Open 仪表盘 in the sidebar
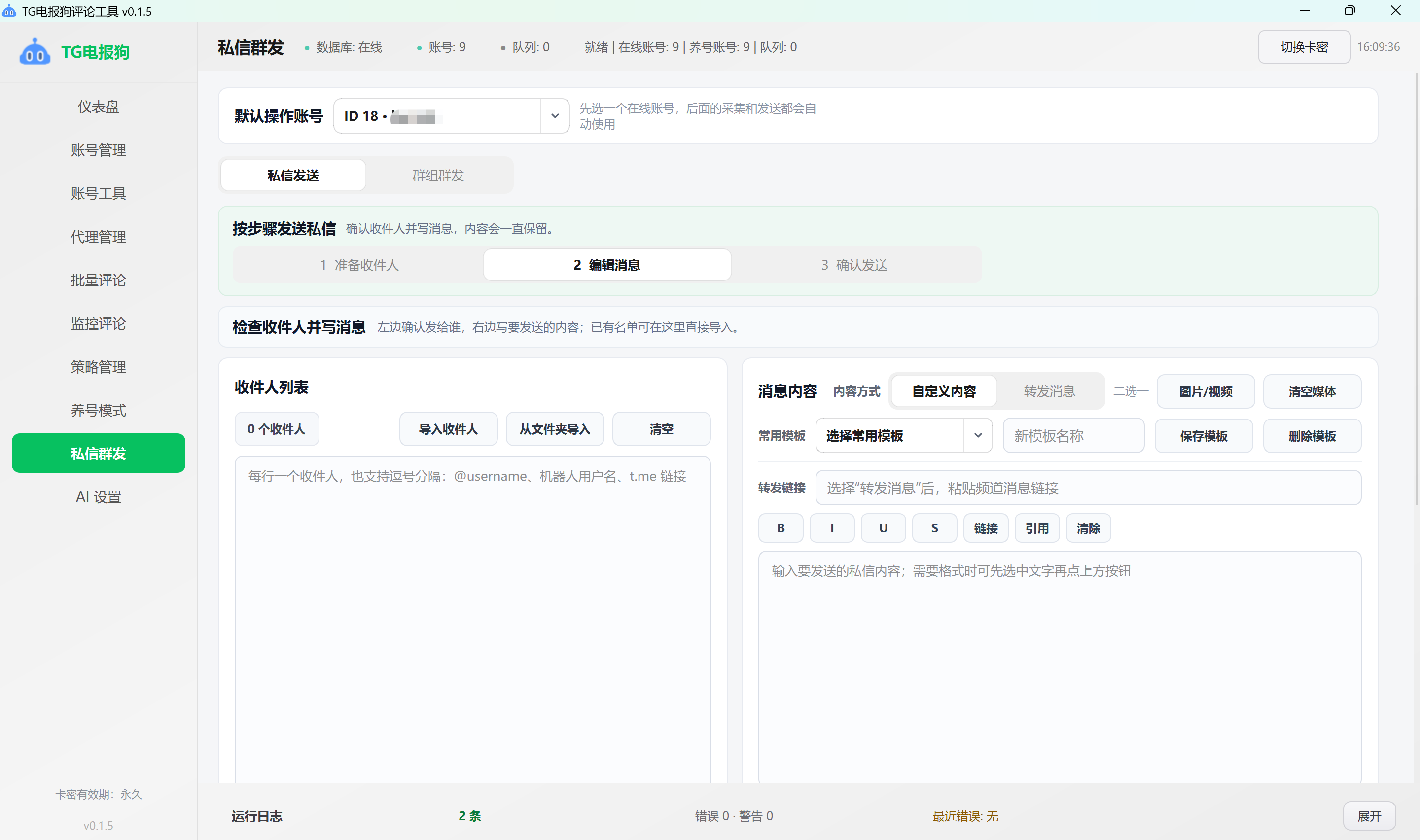 click(99, 106)
